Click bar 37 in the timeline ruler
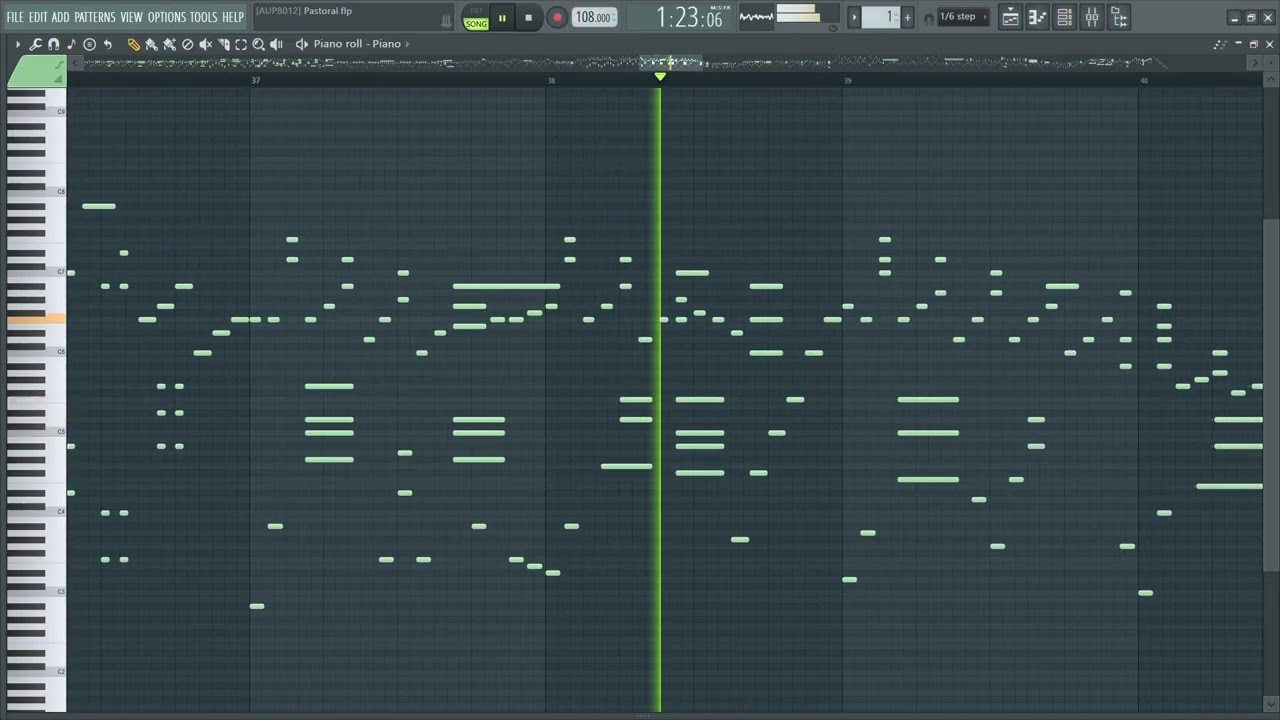This screenshot has height=720, width=1280. (x=256, y=80)
